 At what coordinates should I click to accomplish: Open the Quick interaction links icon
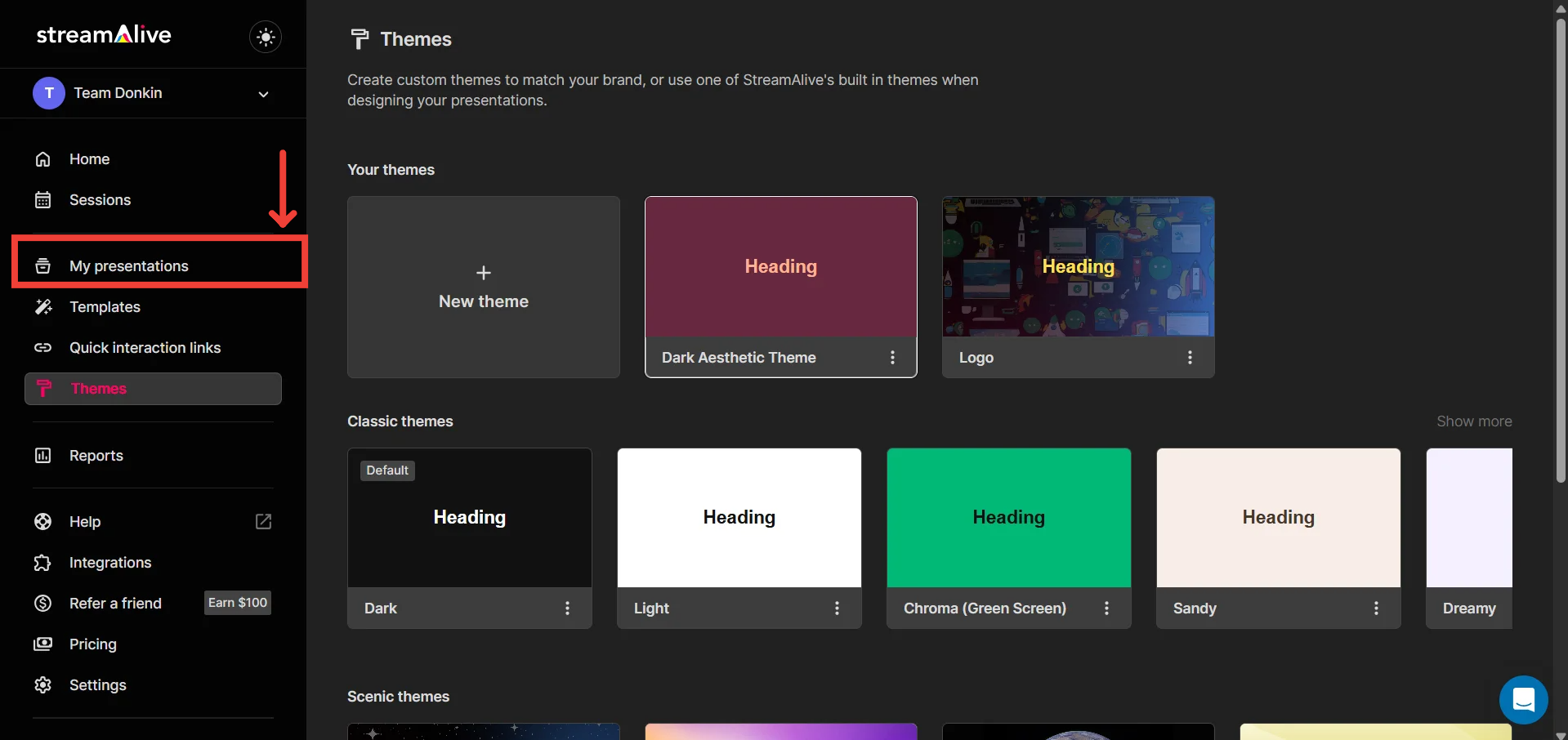tap(43, 348)
